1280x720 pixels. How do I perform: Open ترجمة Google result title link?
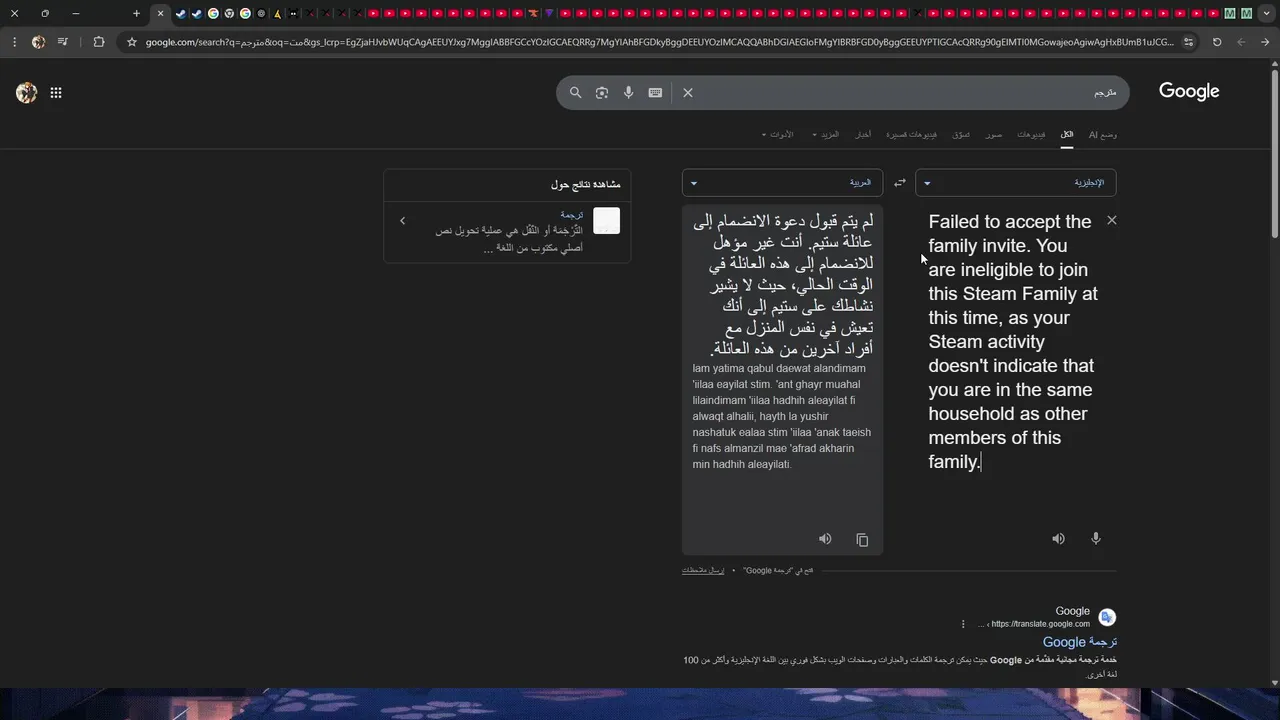(x=1080, y=642)
